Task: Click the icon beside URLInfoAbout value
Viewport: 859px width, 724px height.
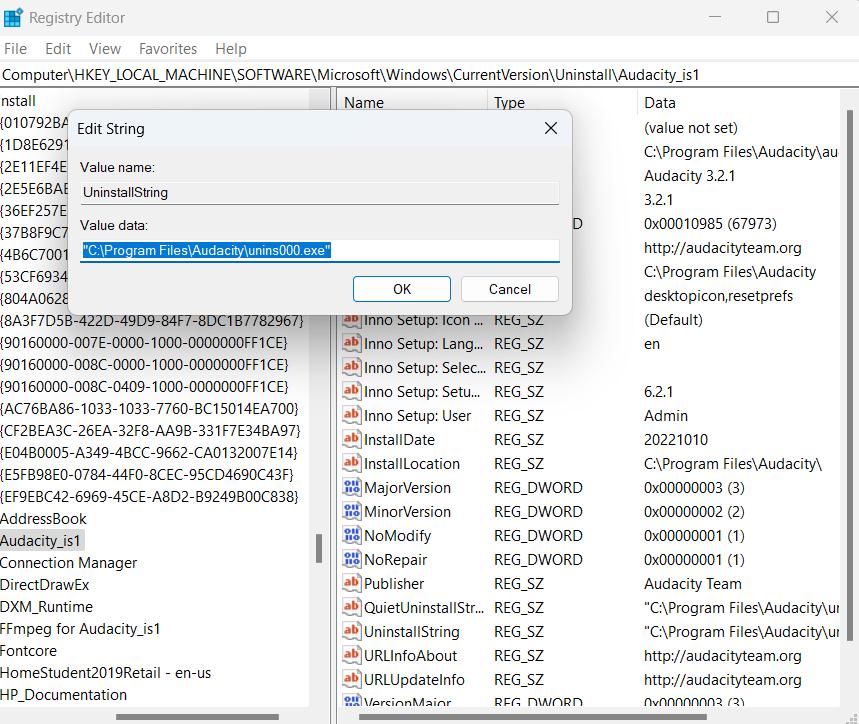Action: [351, 655]
